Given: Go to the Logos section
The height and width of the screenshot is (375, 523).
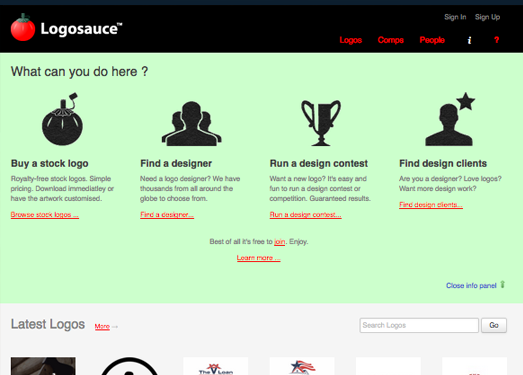Looking at the screenshot, I should pos(351,40).
